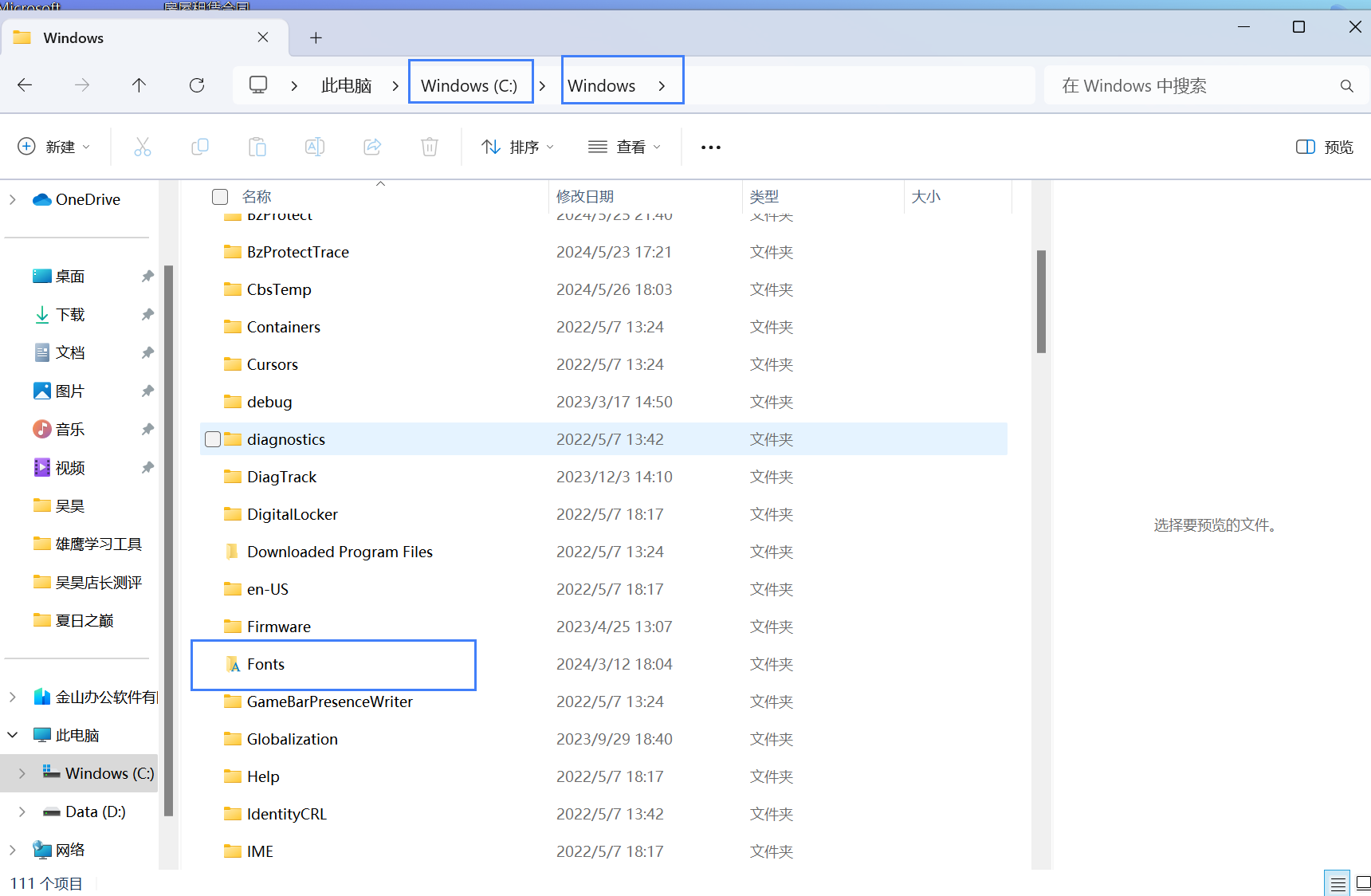Select the Downloaded Program Files folder icon
This screenshot has height=896, width=1371.
[233, 552]
